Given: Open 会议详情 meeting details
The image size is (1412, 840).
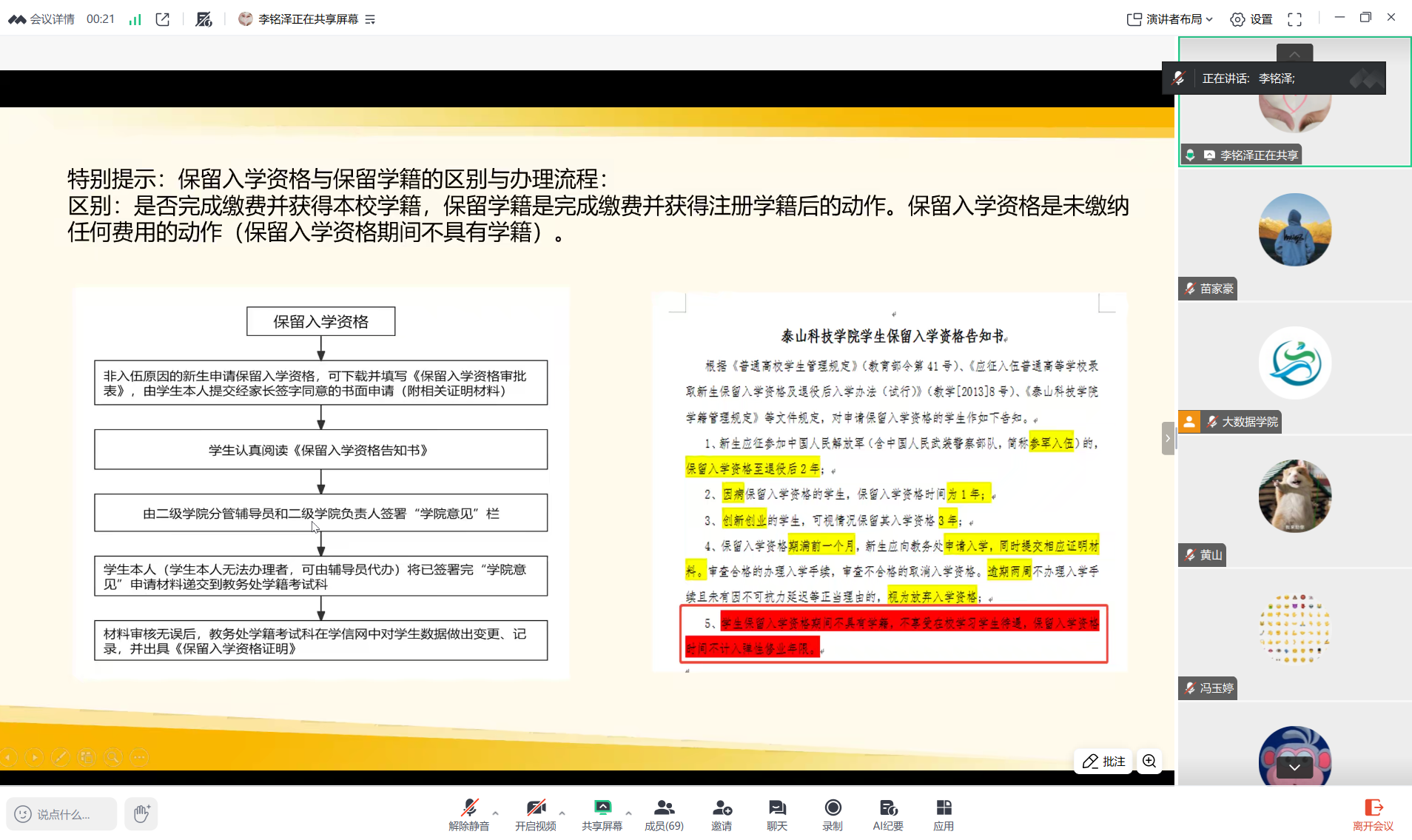Looking at the screenshot, I should [x=42, y=19].
